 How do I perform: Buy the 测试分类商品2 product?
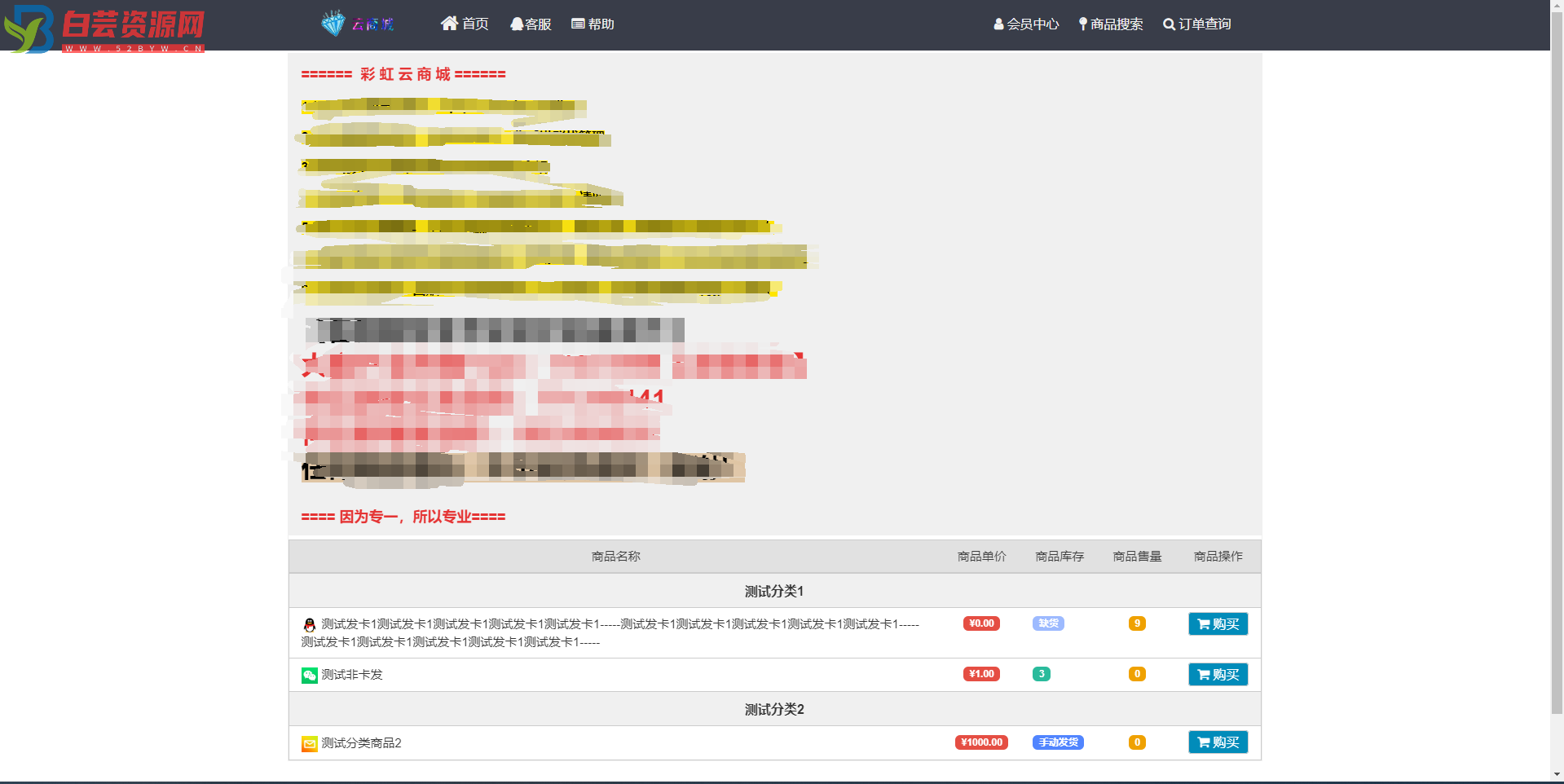[1218, 742]
